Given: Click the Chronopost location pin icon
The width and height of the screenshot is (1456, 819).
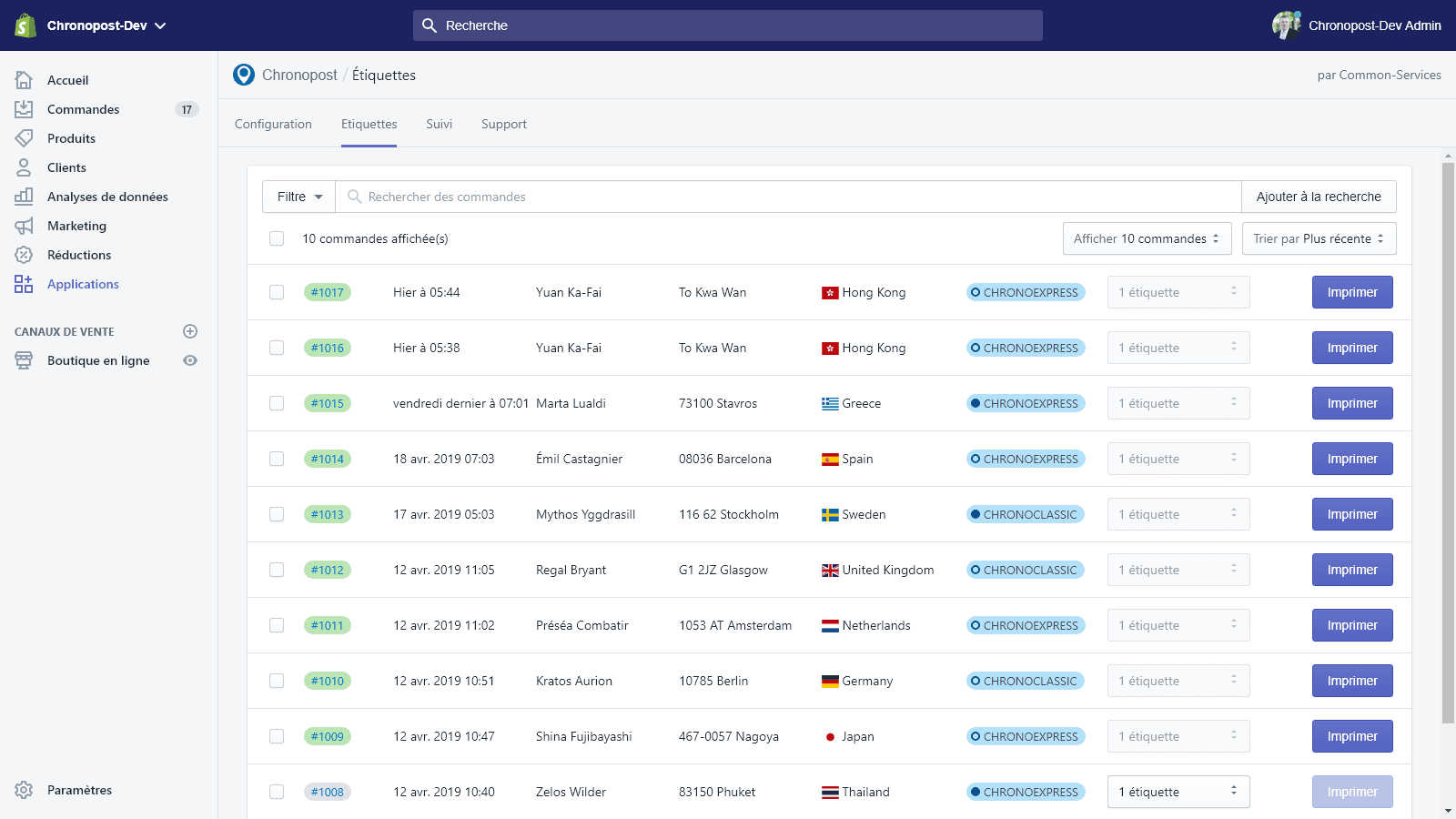Looking at the screenshot, I should click(x=243, y=75).
